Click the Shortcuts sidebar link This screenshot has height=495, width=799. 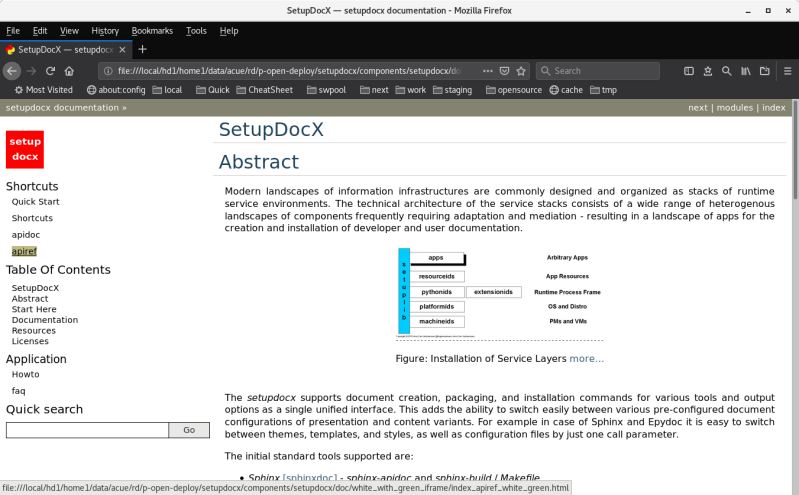[x=32, y=218]
